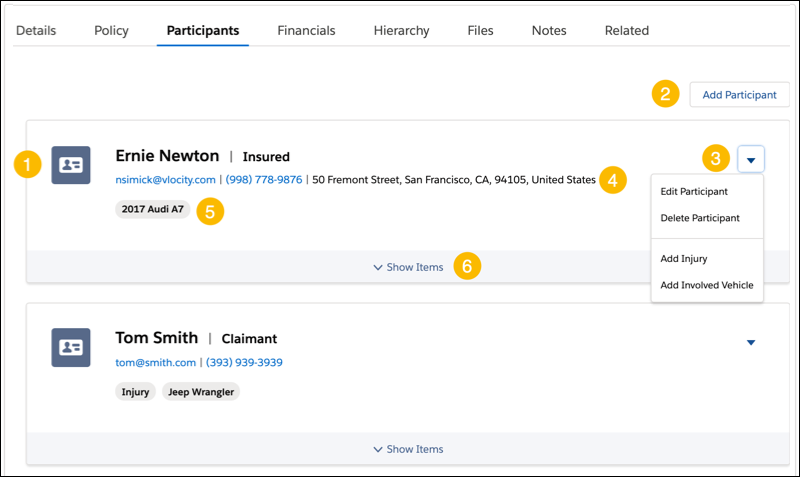Select Add Injury menu option
This screenshot has height=477, width=800.
684,259
